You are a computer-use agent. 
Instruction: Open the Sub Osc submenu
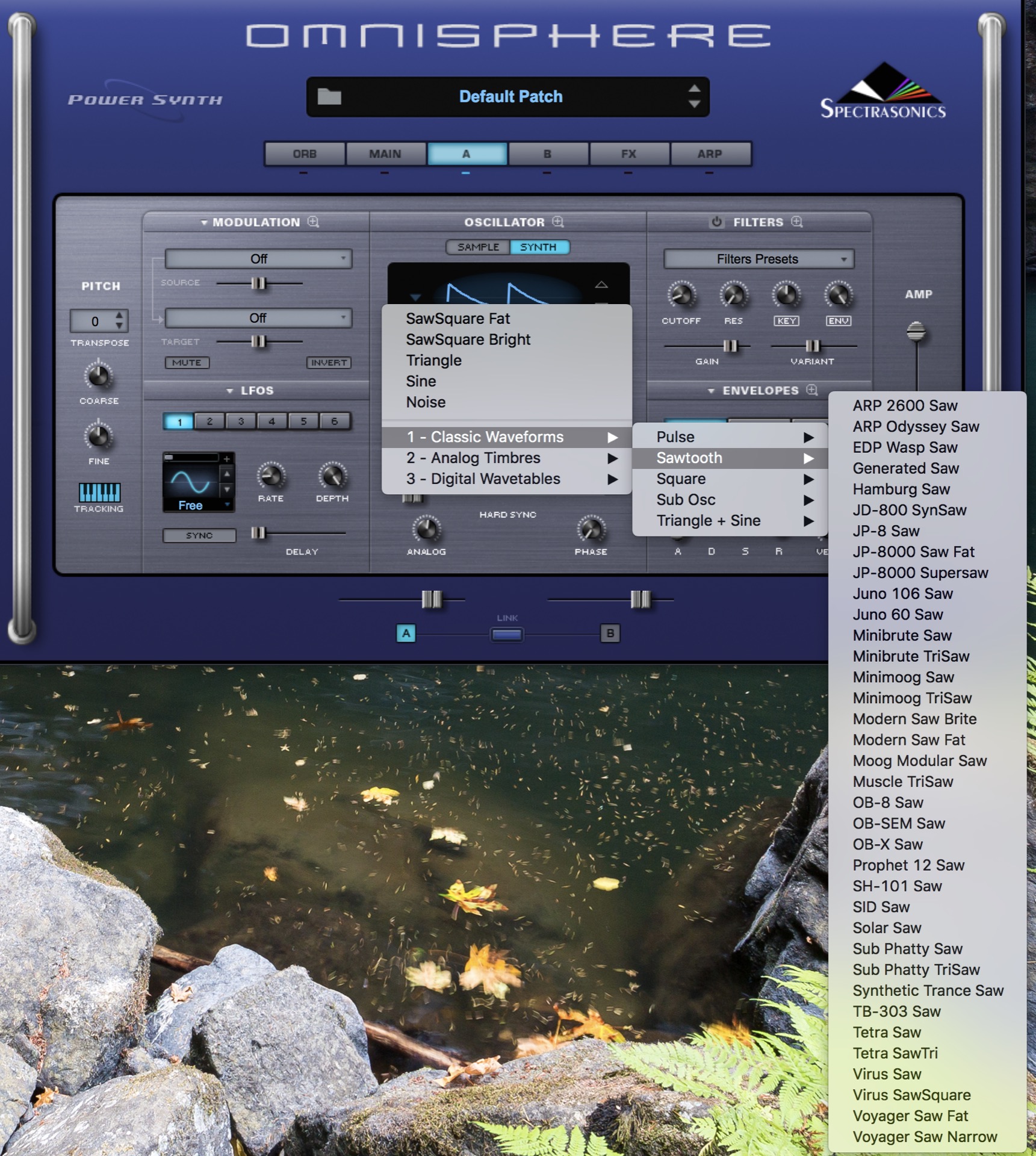click(730, 500)
